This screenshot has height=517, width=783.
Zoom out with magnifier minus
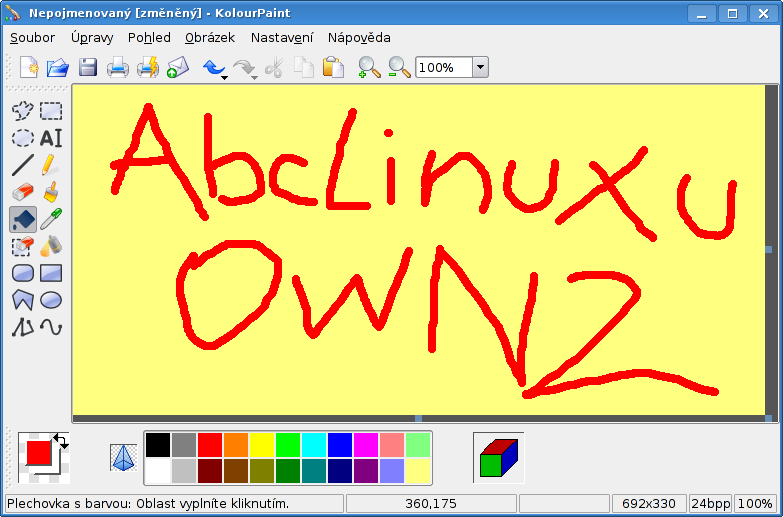point(399,67)
